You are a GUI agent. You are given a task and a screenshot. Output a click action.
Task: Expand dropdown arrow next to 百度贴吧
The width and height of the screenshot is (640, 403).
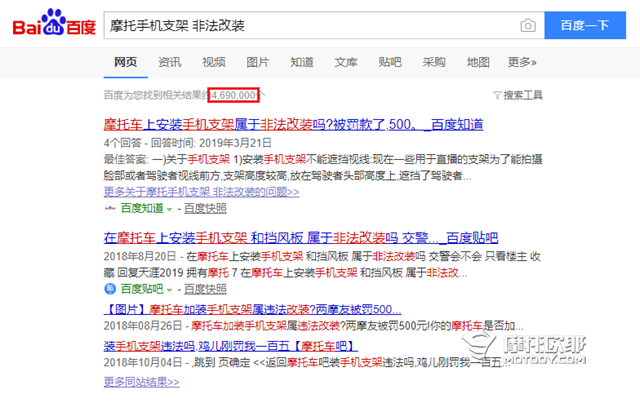click(x=169, y=290)
